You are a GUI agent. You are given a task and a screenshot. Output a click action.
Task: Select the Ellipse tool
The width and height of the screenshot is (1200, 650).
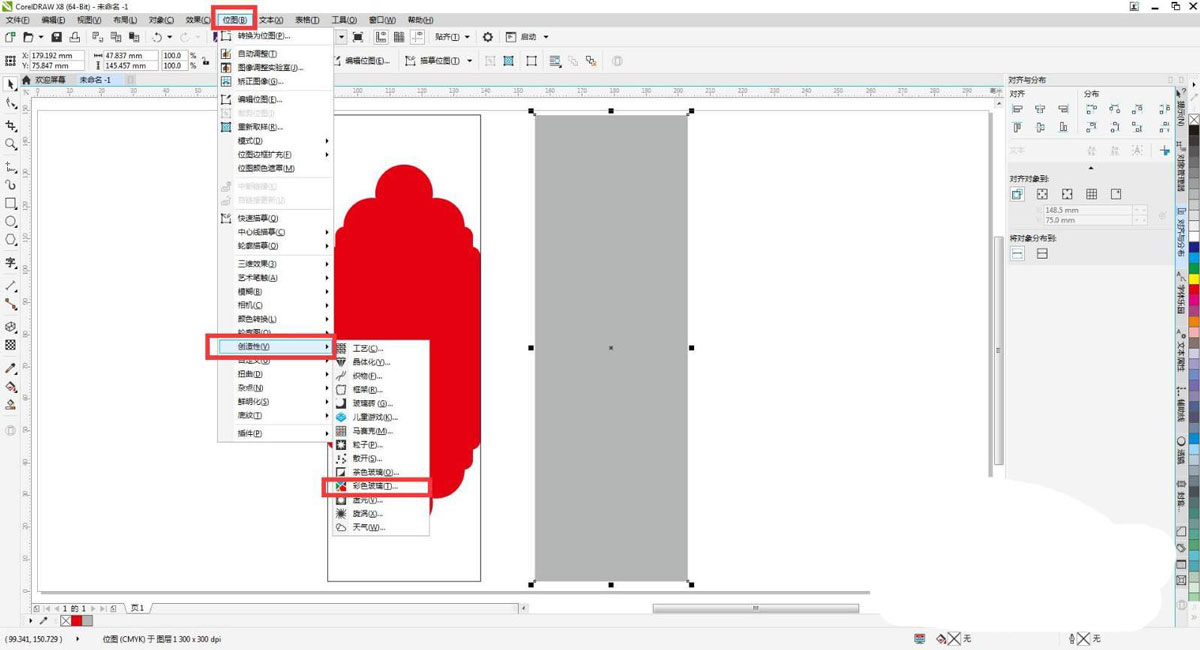click(x=11, y=221)
